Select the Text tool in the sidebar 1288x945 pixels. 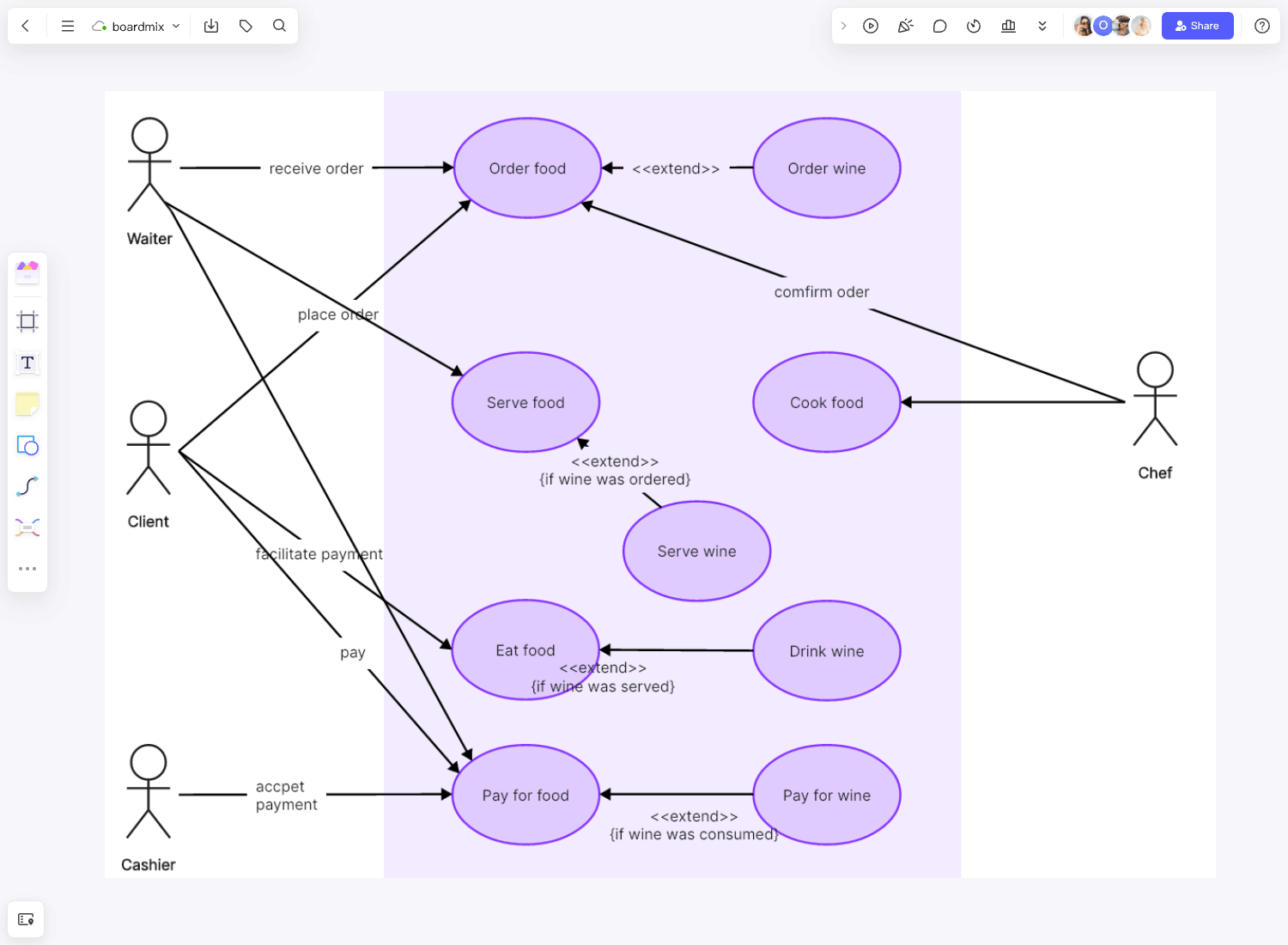coord(27,363)
